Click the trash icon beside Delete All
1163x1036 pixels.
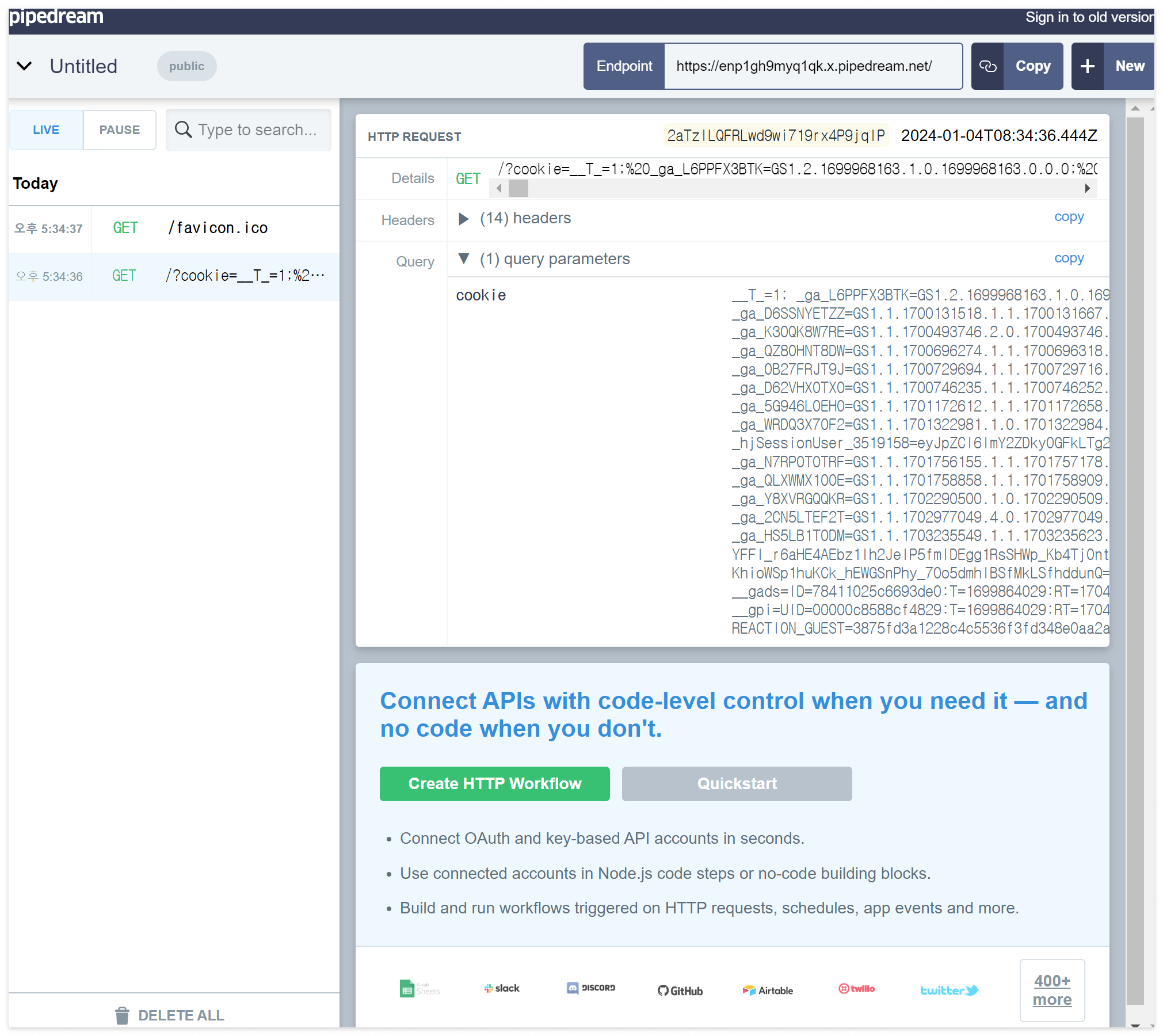tap(122, 1015)
